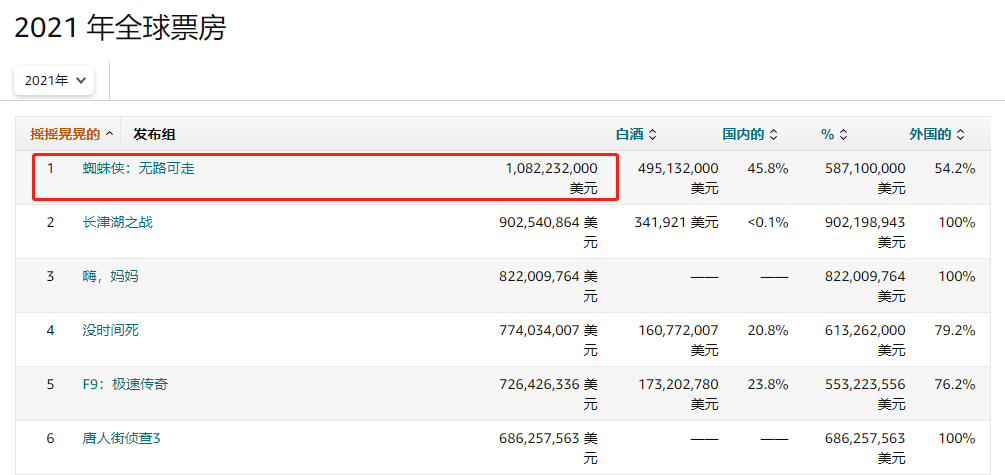Sort by 国内的 column header
1005x475 pixels.
(750, 134)
